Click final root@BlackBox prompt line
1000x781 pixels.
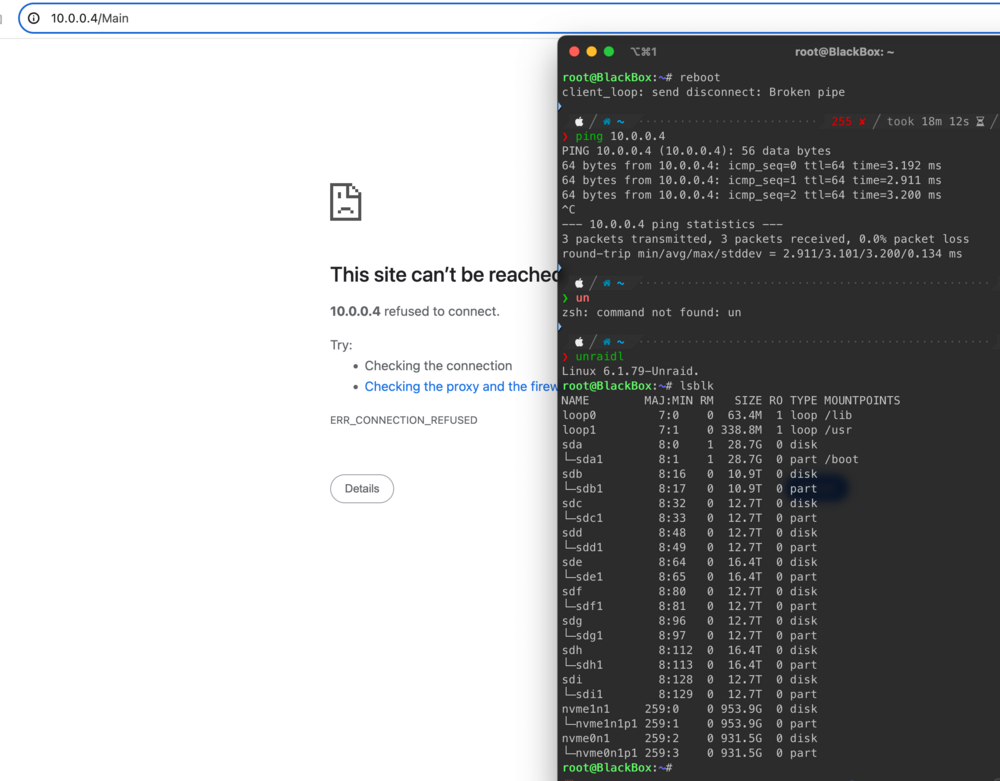617,767
